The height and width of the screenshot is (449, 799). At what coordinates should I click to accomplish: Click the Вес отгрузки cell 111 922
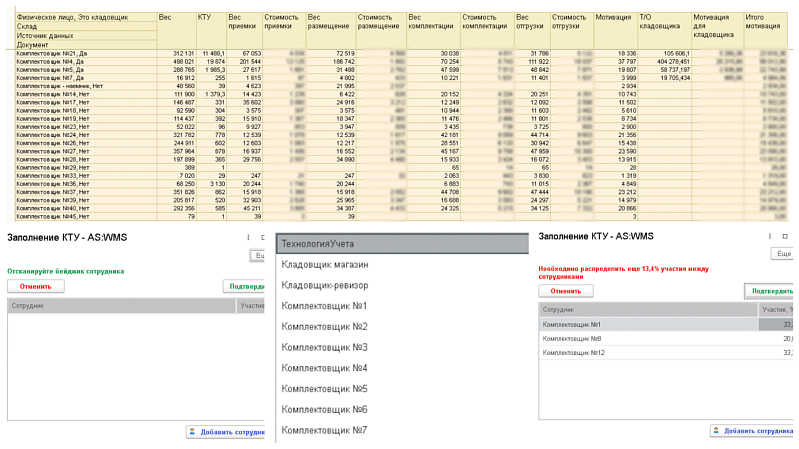click(532, 62)
